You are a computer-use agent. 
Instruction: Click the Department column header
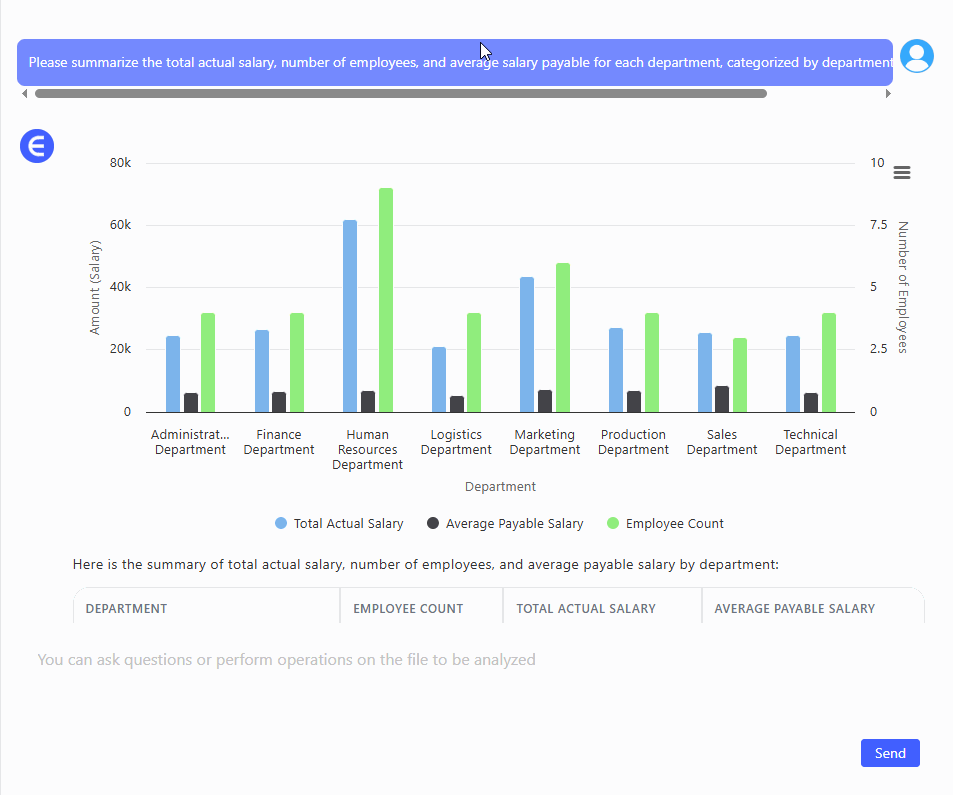point(127,608)
